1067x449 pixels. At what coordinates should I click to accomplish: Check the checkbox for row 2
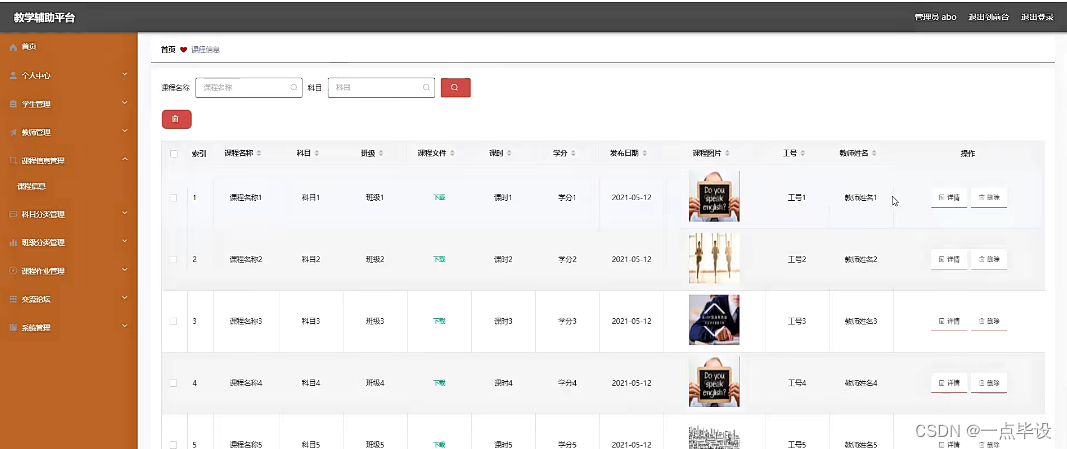point(174,259)
